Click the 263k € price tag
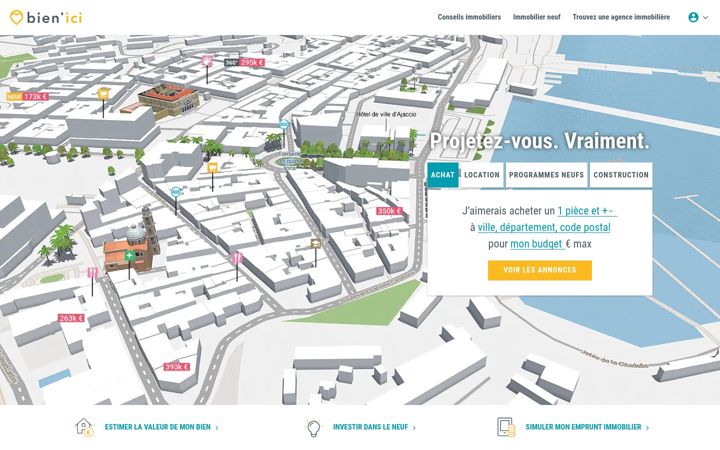The width and height of the screenshot is (720, 450). (71, 318)
